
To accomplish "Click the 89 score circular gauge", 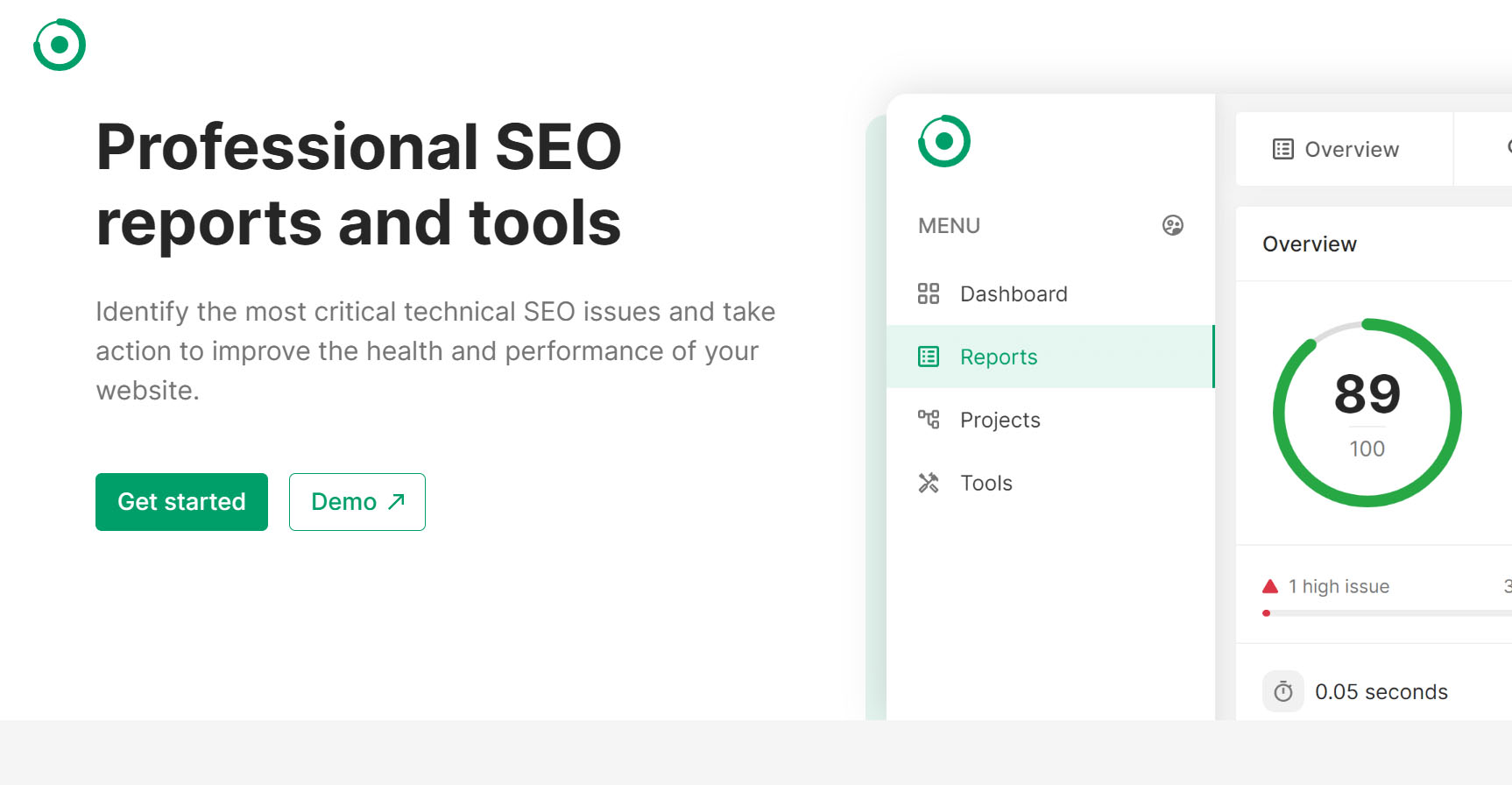I will (x=1367, y=413).
